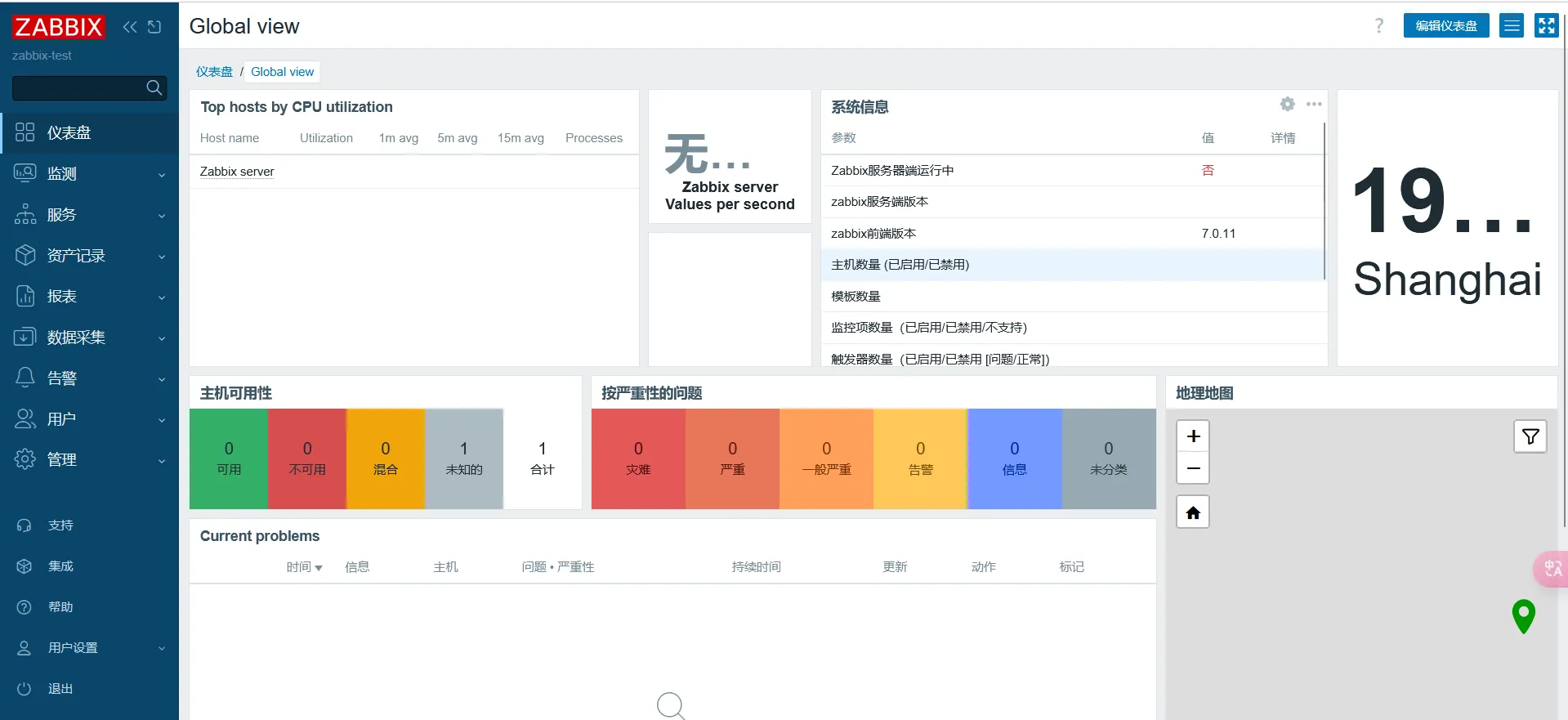Click the 支持 sidebar link
This screenshot has width=1568, height=720.
[x=60, y=525]
